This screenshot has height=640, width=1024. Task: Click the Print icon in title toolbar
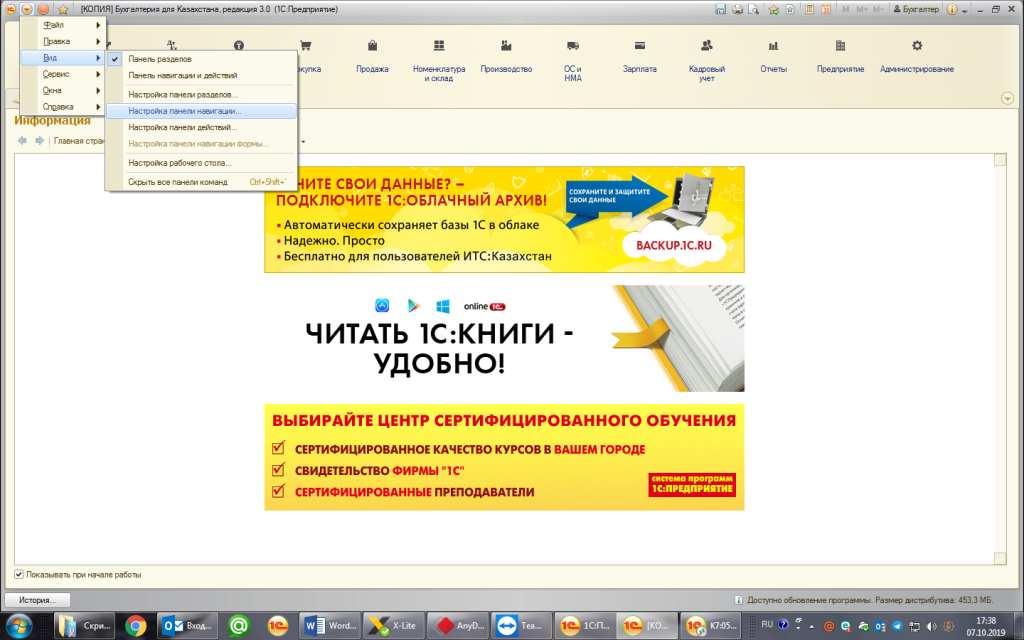coord(737,9)
